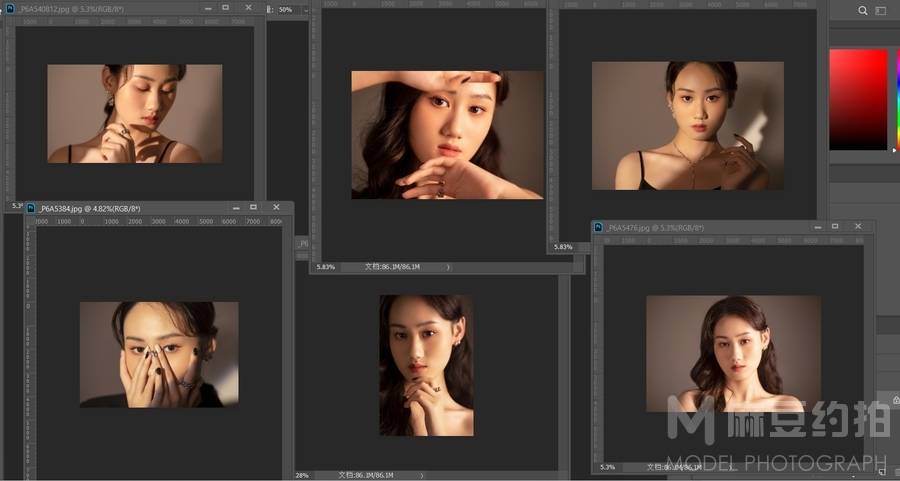Select _P6A540812.jpg title bar text
Screen dimensions: 900x481
tap(72, 9)
